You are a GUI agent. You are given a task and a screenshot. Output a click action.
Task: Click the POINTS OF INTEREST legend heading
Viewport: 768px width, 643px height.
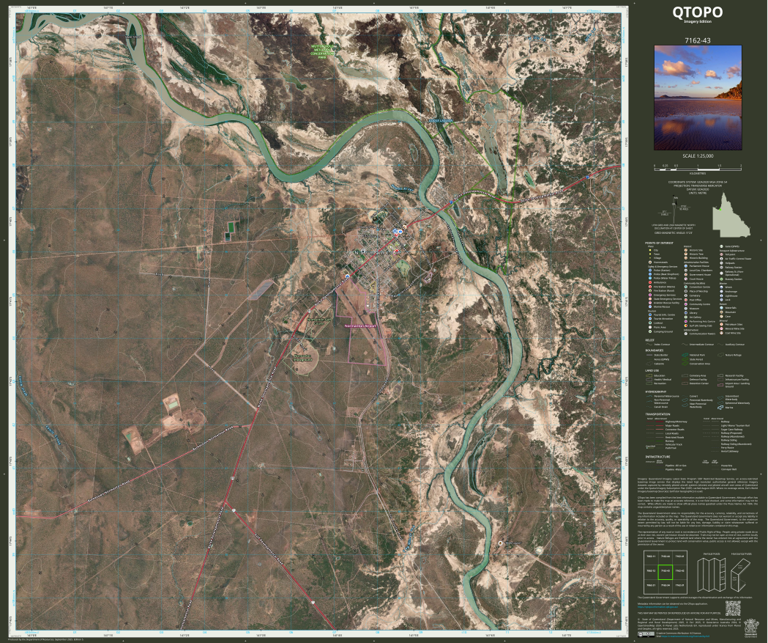[x=659, y=243]
